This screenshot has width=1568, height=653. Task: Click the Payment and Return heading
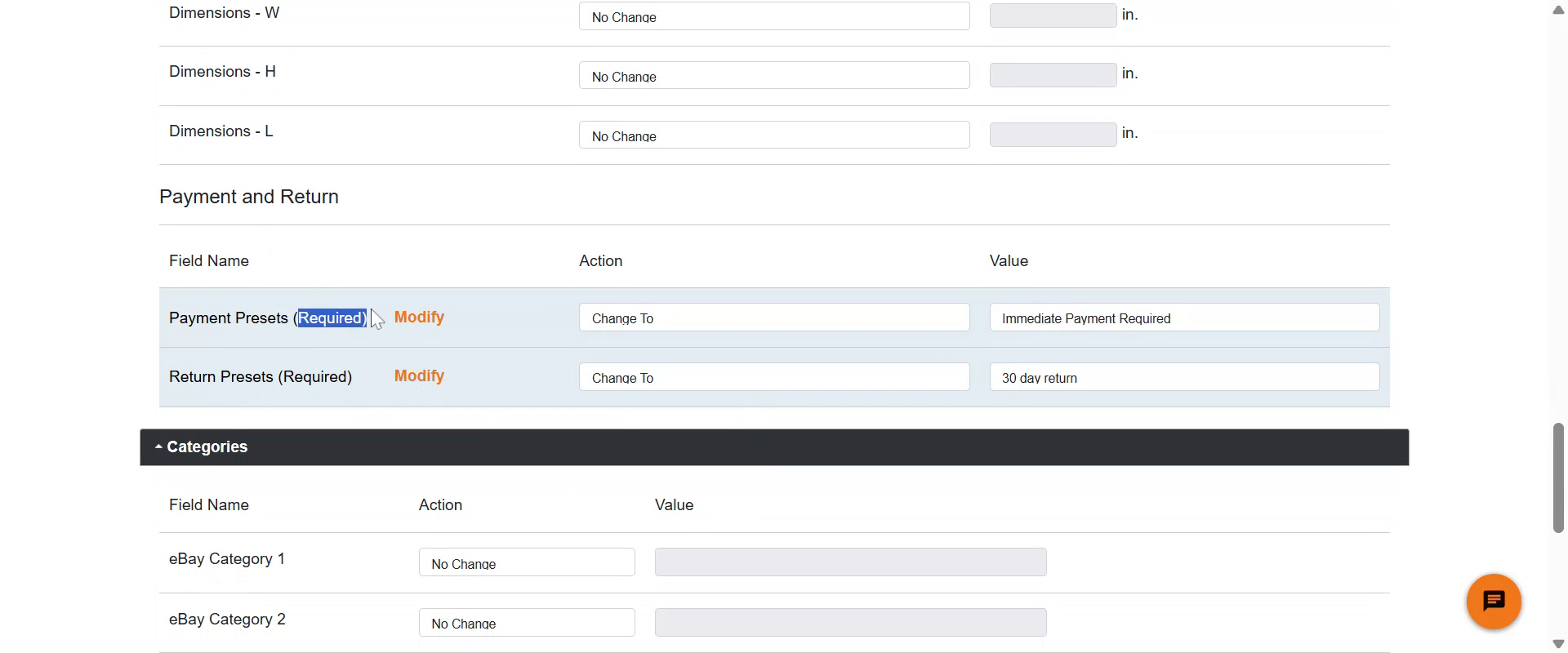249,197
